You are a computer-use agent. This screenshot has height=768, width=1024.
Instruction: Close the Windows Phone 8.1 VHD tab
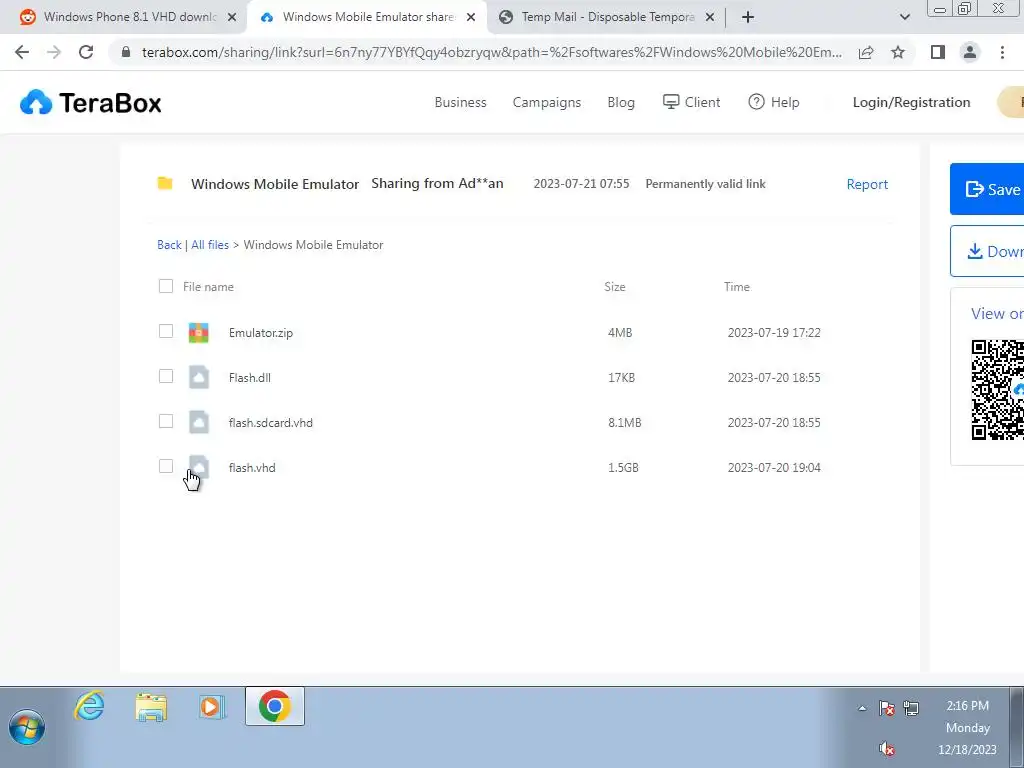[231, 18]
